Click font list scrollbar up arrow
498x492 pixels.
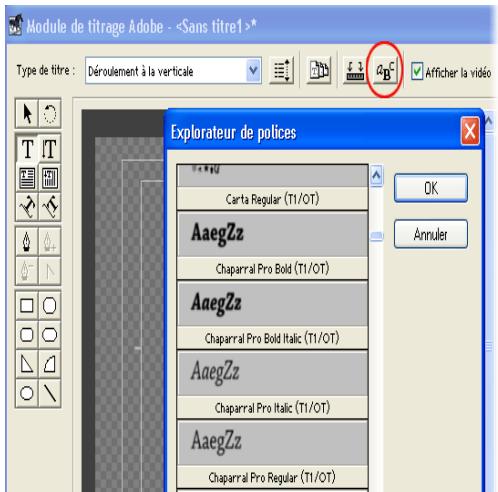(x=376, y=176)
